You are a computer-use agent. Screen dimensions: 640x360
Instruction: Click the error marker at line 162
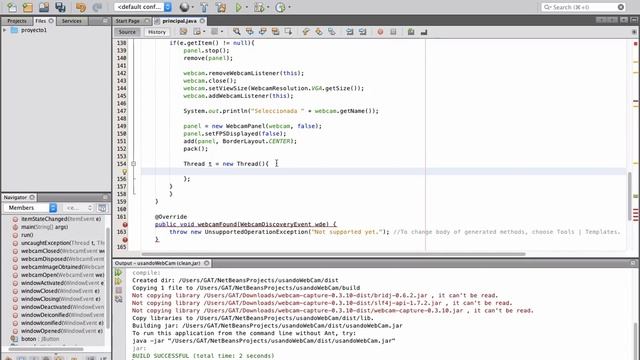tap(125, 224)
